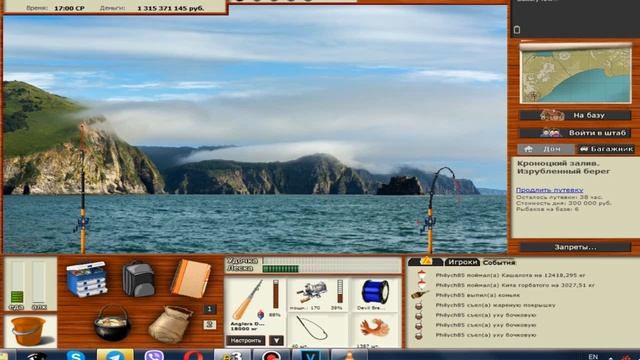Switch to the Игроки tab
Image resolution: width=640 pixels, height=360 pixels.
click(462, 262)
